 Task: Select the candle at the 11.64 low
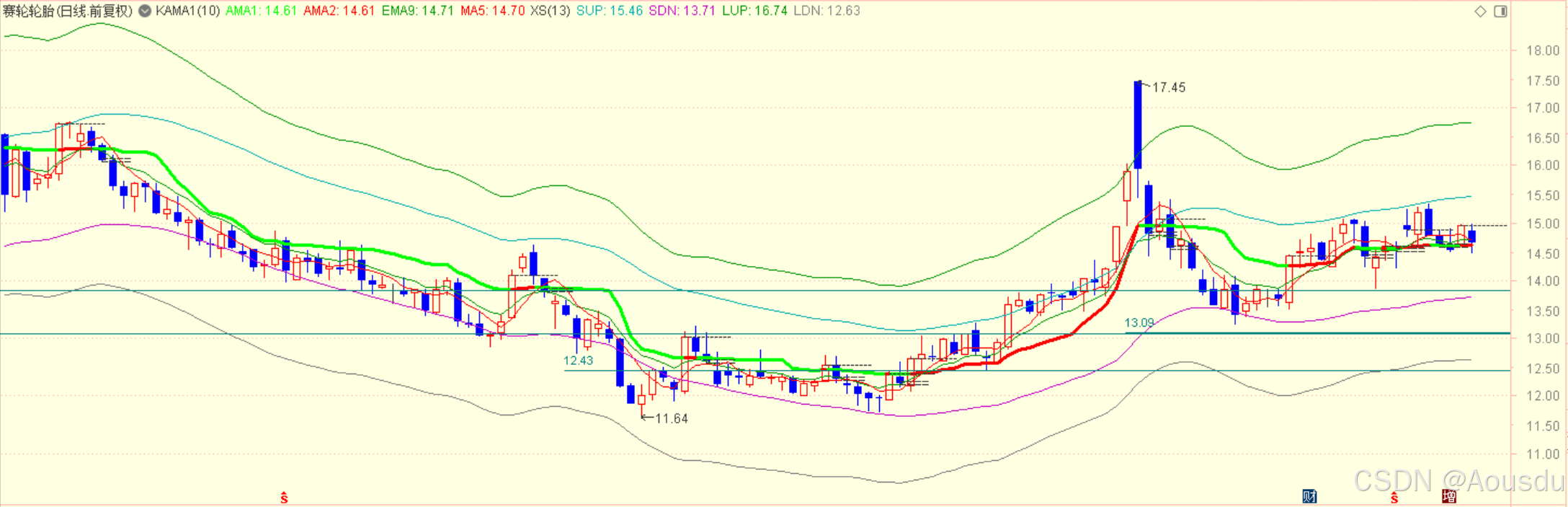pyautogui.click(x=641, y=400)
